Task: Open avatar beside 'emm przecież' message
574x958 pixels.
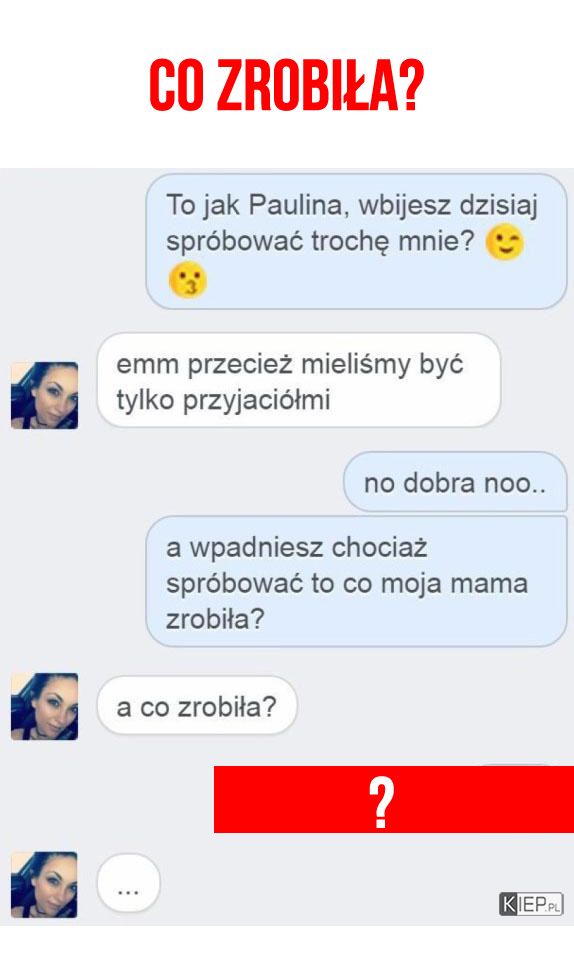Action: [x=45, y=395]
